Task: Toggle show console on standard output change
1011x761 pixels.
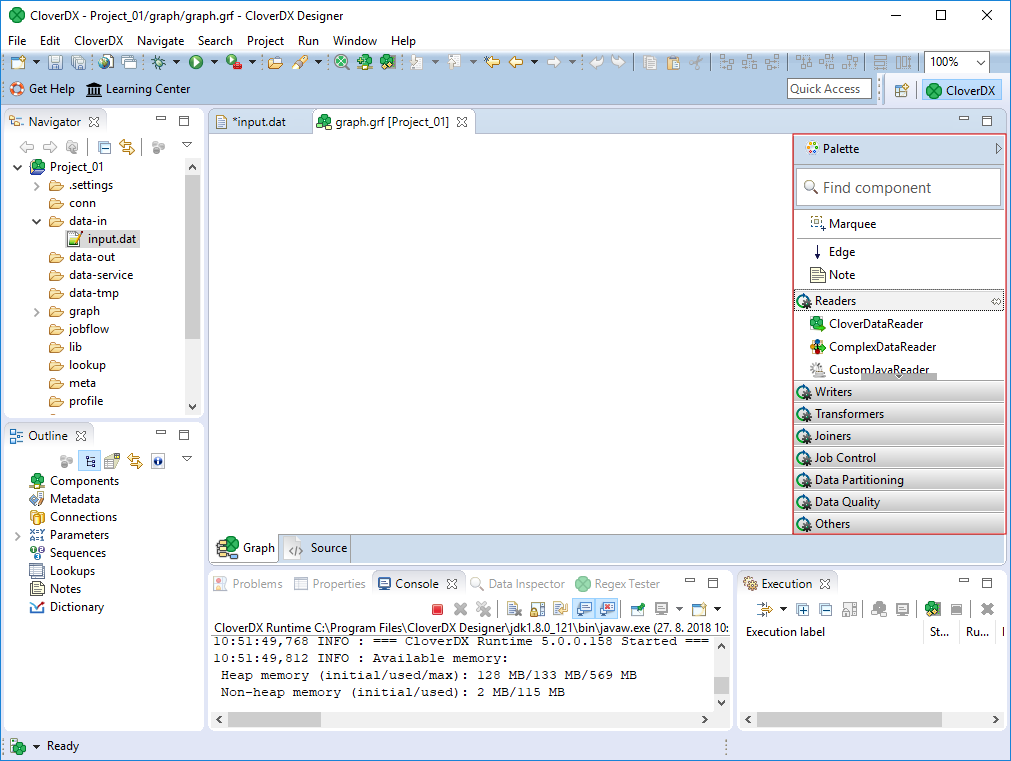Action: 583,609
